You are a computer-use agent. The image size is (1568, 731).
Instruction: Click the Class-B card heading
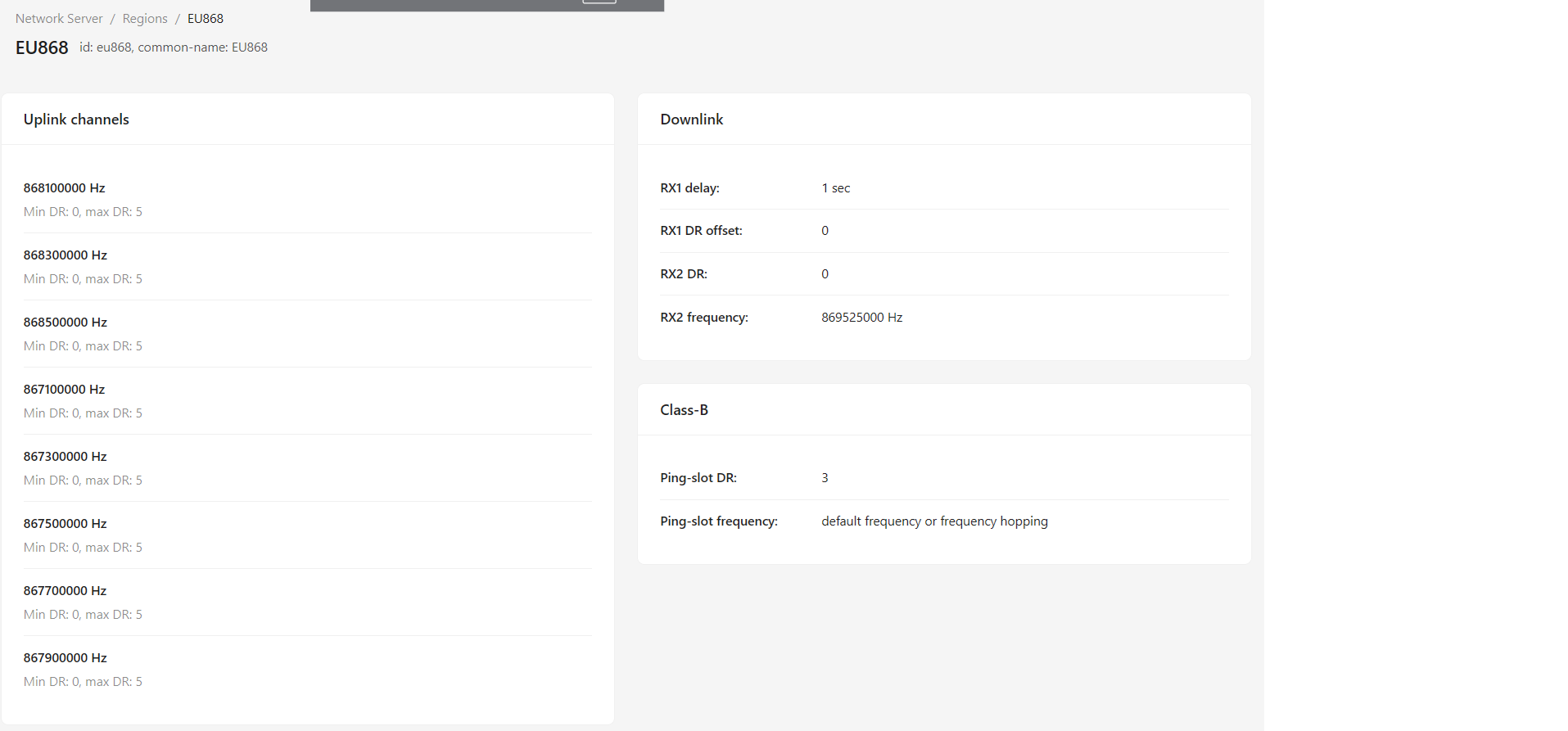(x=685, y=410)
